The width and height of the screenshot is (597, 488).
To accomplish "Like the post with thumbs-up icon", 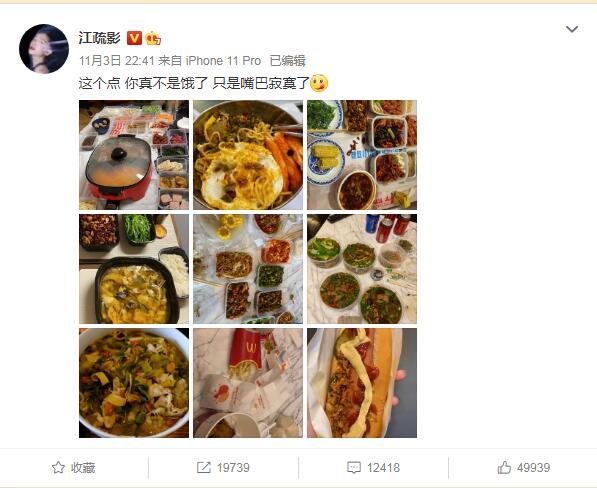I will (x=504, y=467).
